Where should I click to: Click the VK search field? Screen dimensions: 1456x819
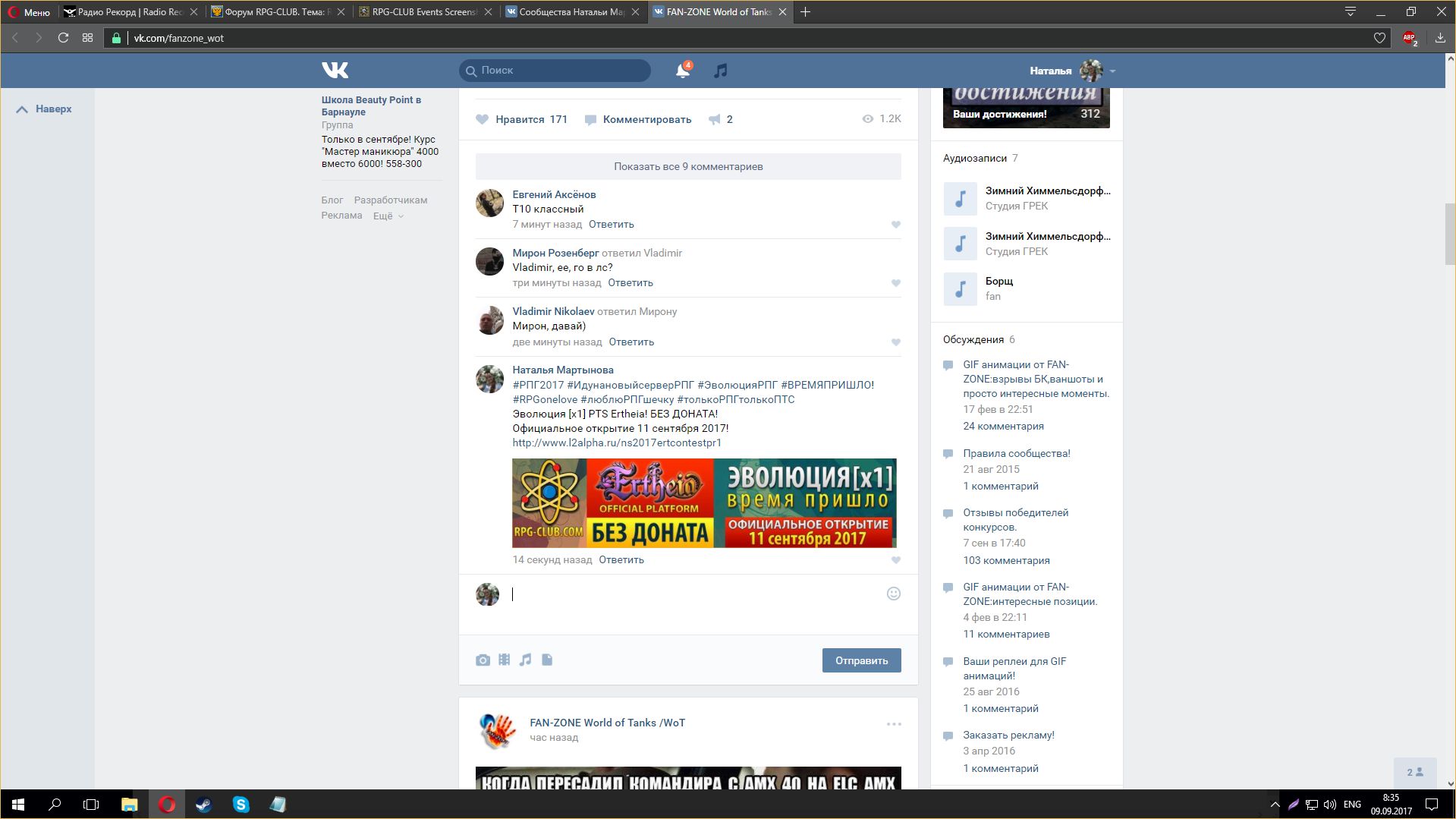555,71
